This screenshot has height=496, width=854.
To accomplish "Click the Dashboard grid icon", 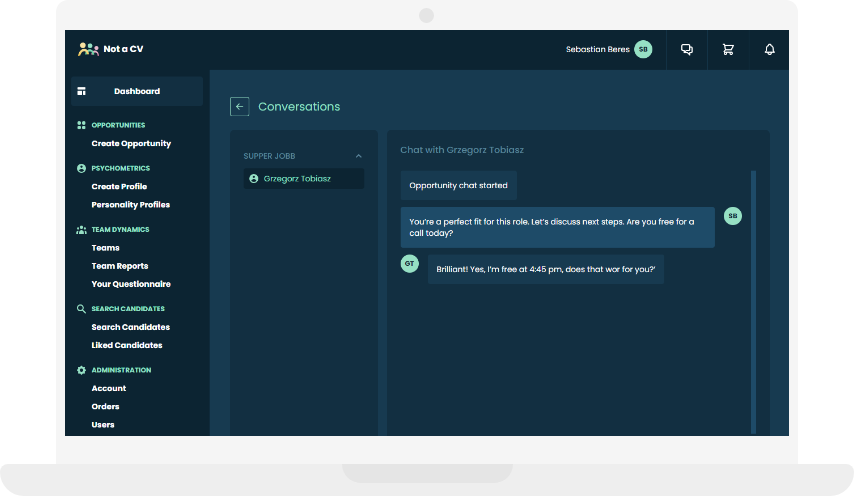I will pyautogui.click(x=81, y=91).
